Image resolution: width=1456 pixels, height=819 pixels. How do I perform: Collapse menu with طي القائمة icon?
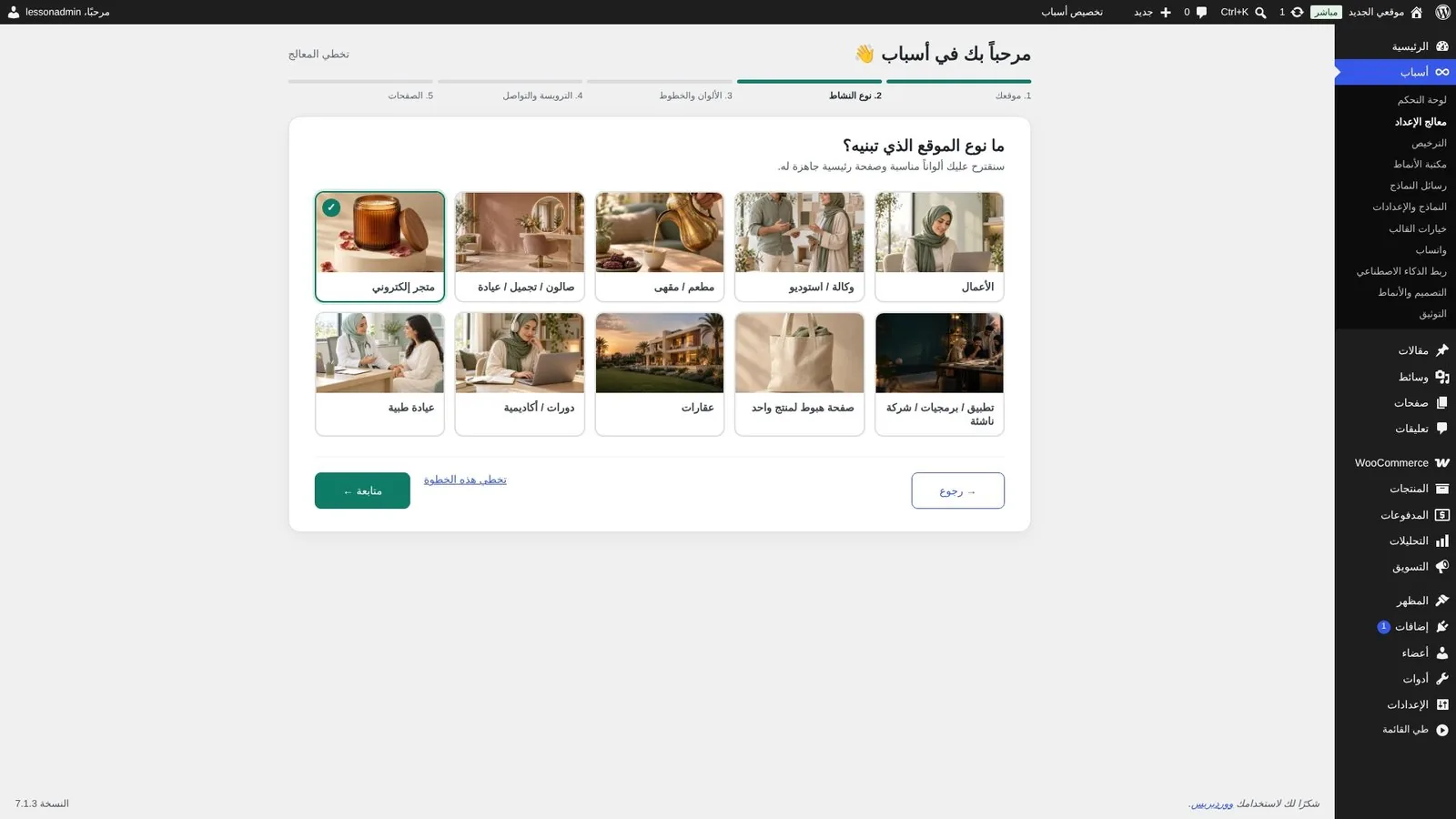[1442, 730]
